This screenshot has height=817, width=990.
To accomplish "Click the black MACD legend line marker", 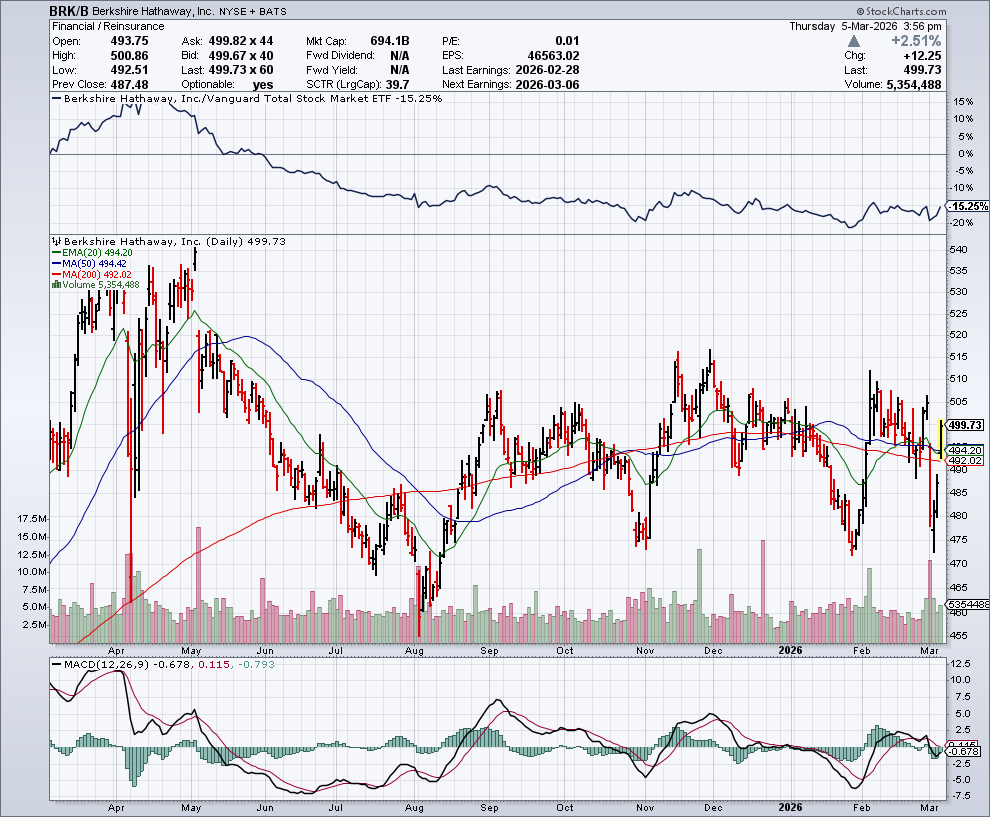I will pos(56,665).
